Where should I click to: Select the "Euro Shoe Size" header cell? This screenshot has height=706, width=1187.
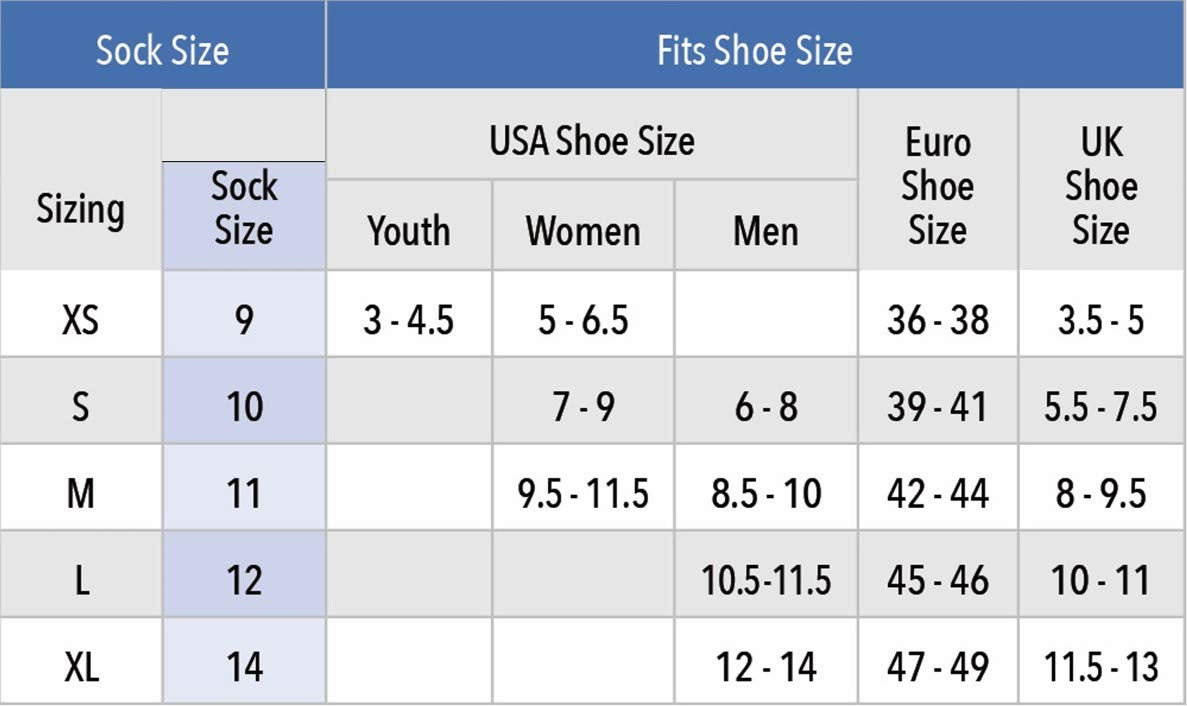pyautogui.click(x=937, y=186)
